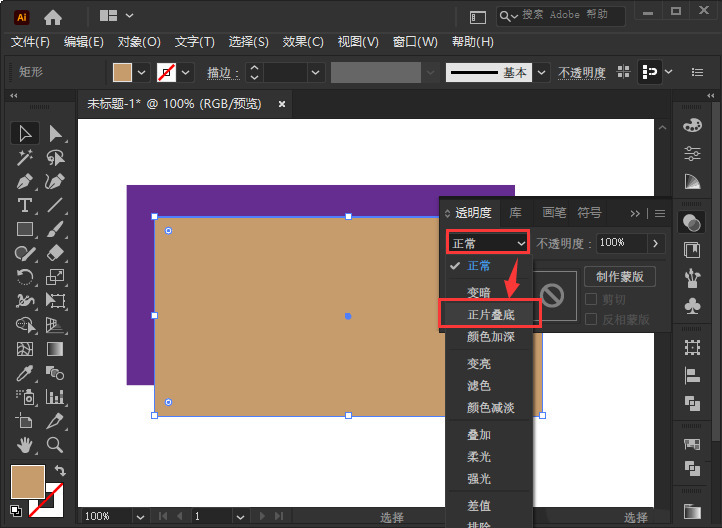
Task: Select the Lasso tool
Action: [55, 157]
